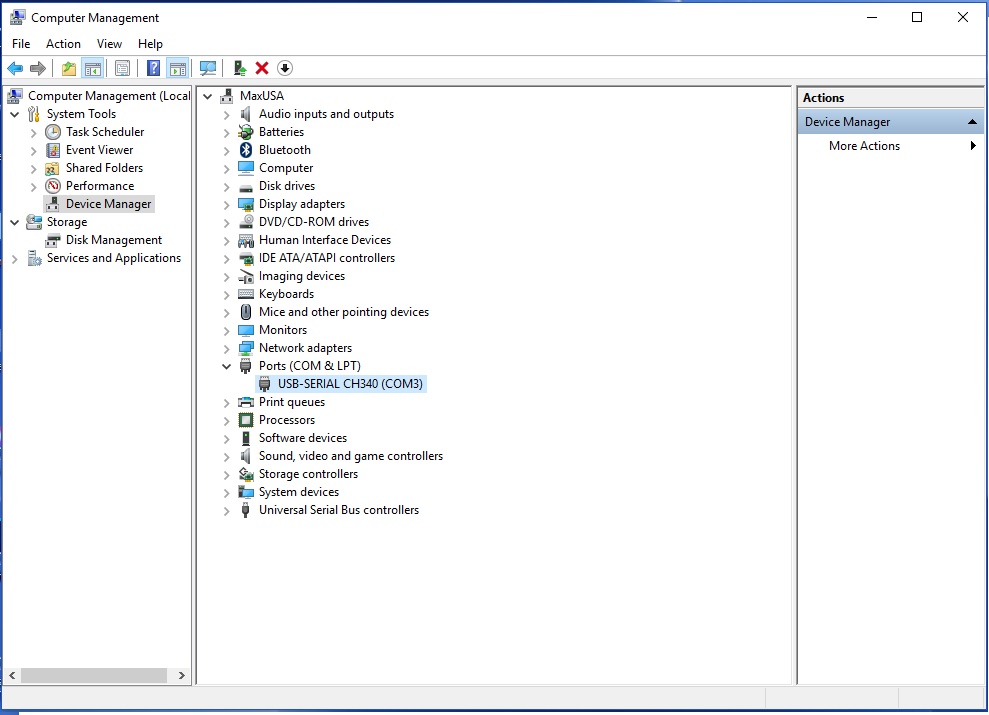Click Update device driver toolbar icon
Viewport: 989px width, 715px height.
tap(240, 68)
